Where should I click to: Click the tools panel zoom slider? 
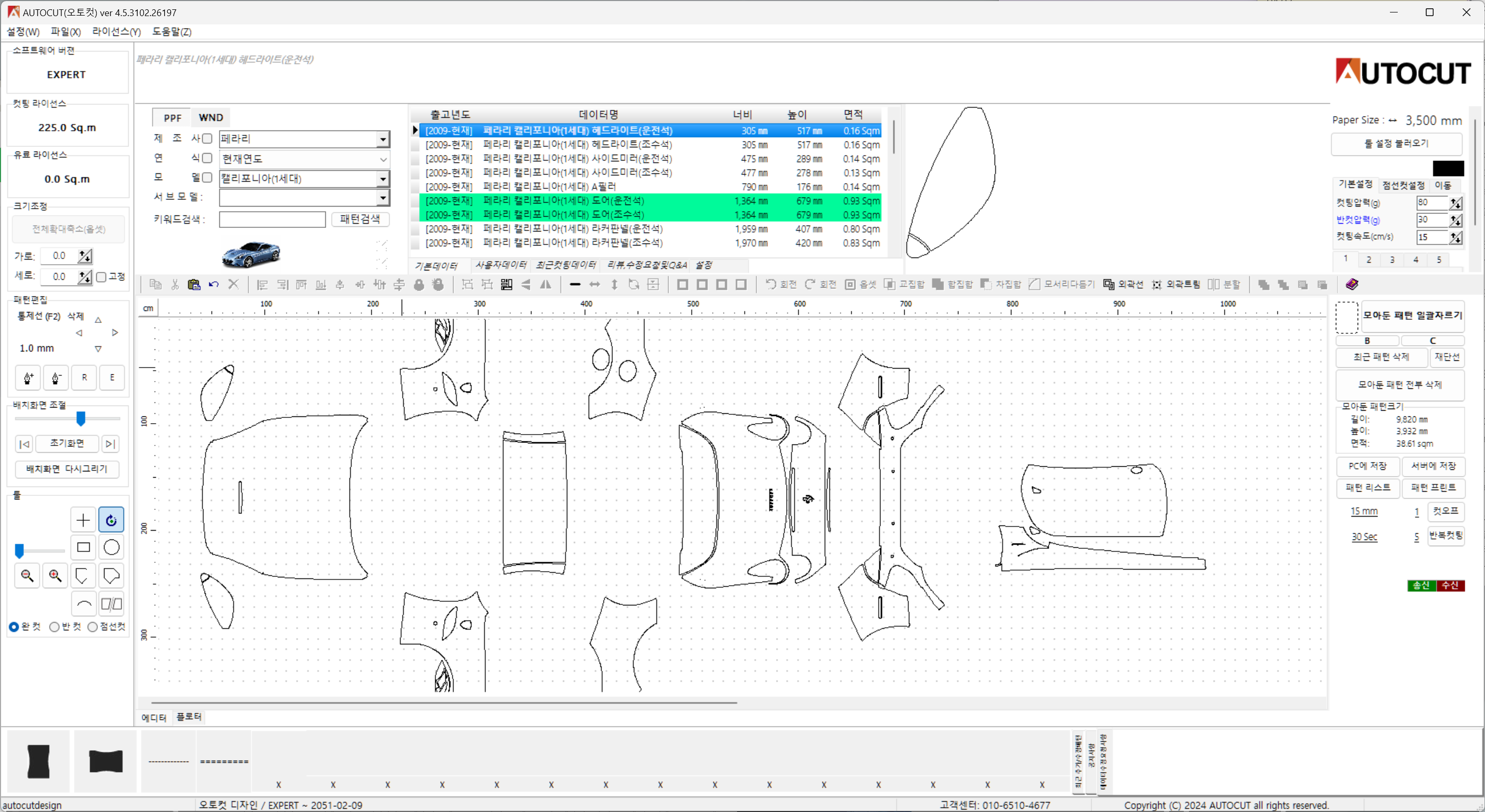(20, 551)
